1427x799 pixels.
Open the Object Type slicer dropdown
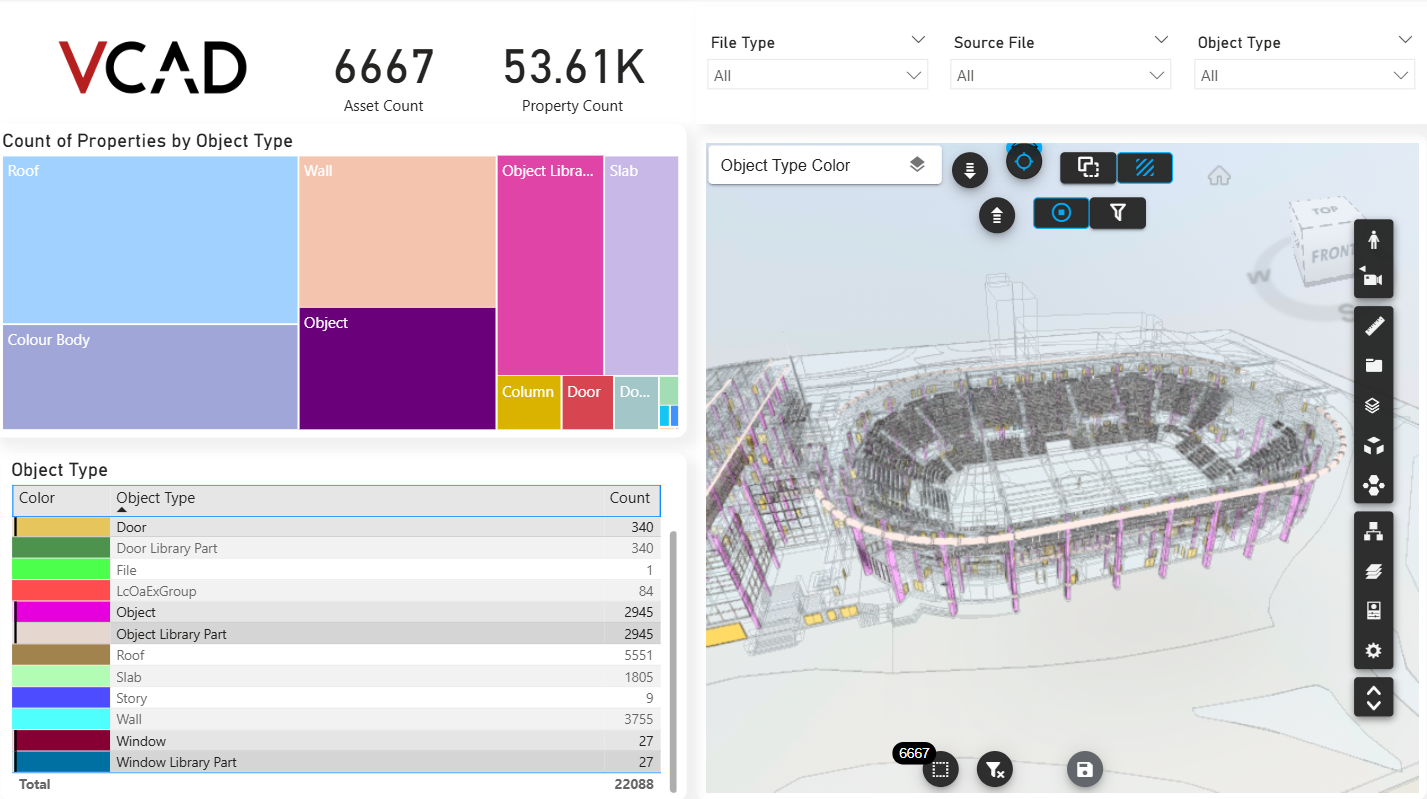[1304, 75]
